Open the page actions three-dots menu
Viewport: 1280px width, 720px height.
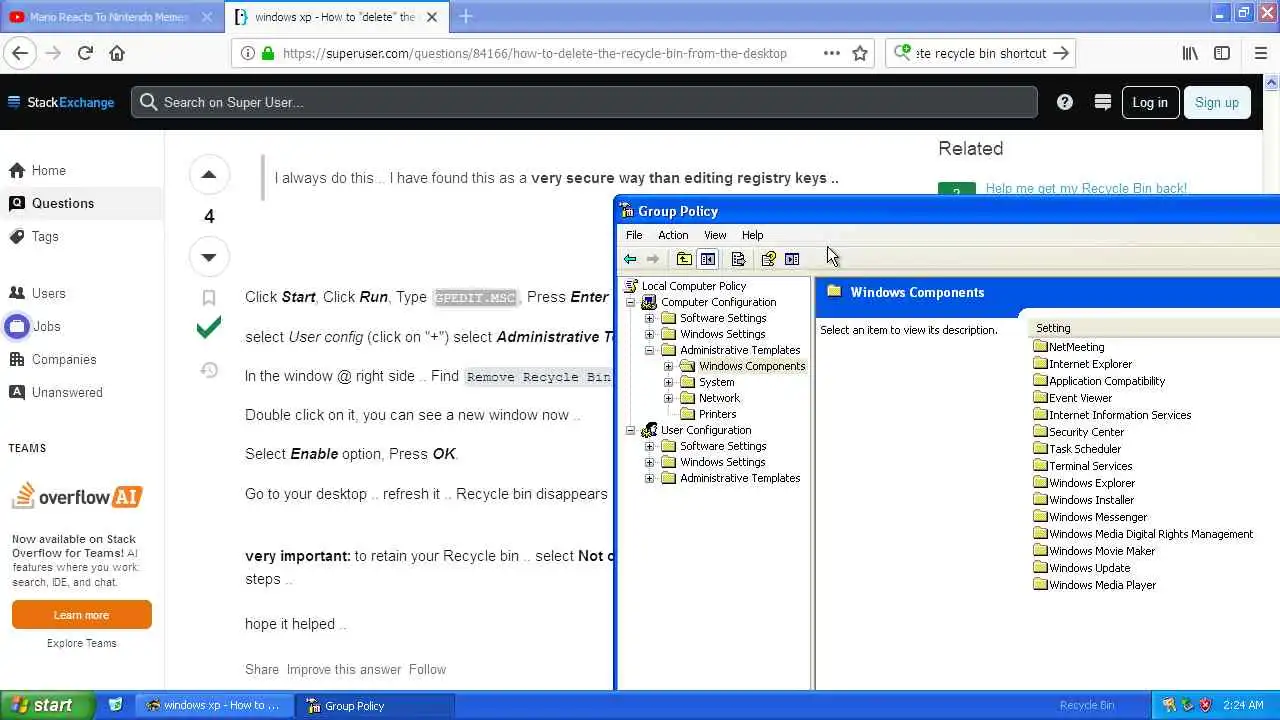point(831,53)
